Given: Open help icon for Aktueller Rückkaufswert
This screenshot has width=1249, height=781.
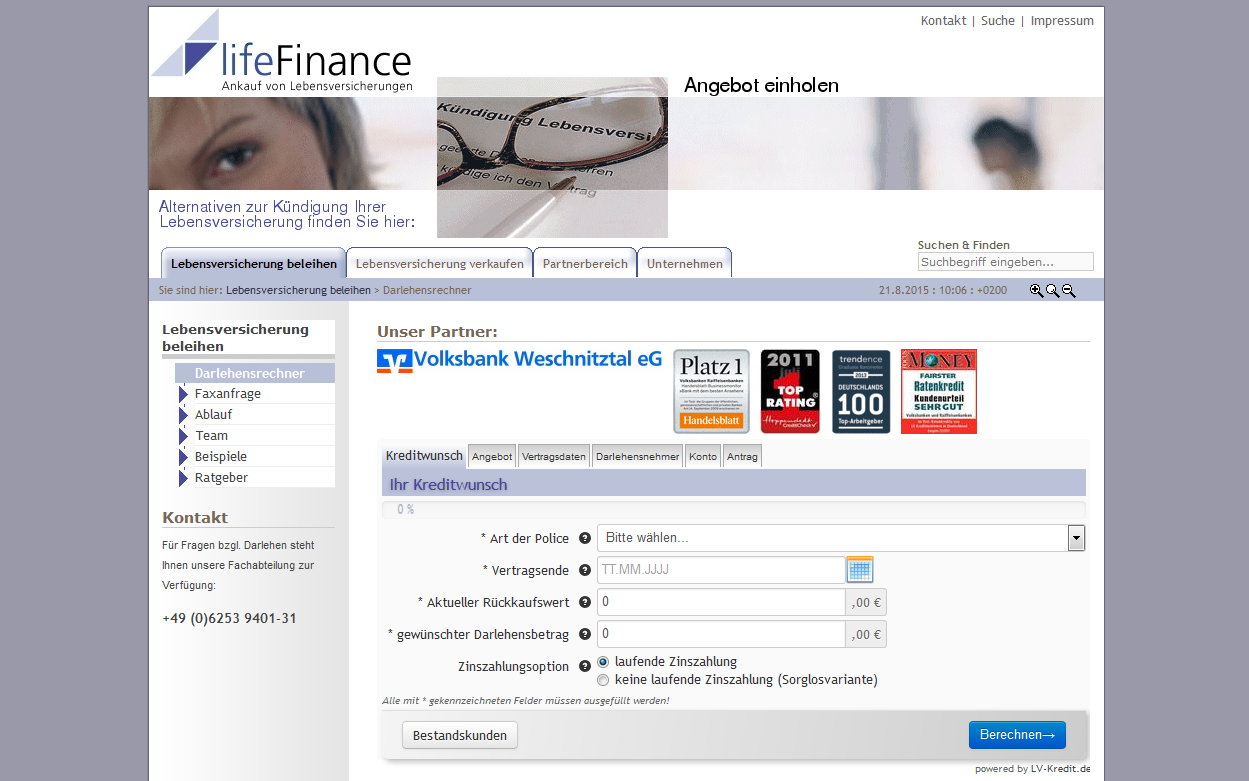Looking at the screenshot, I should 585,602.
